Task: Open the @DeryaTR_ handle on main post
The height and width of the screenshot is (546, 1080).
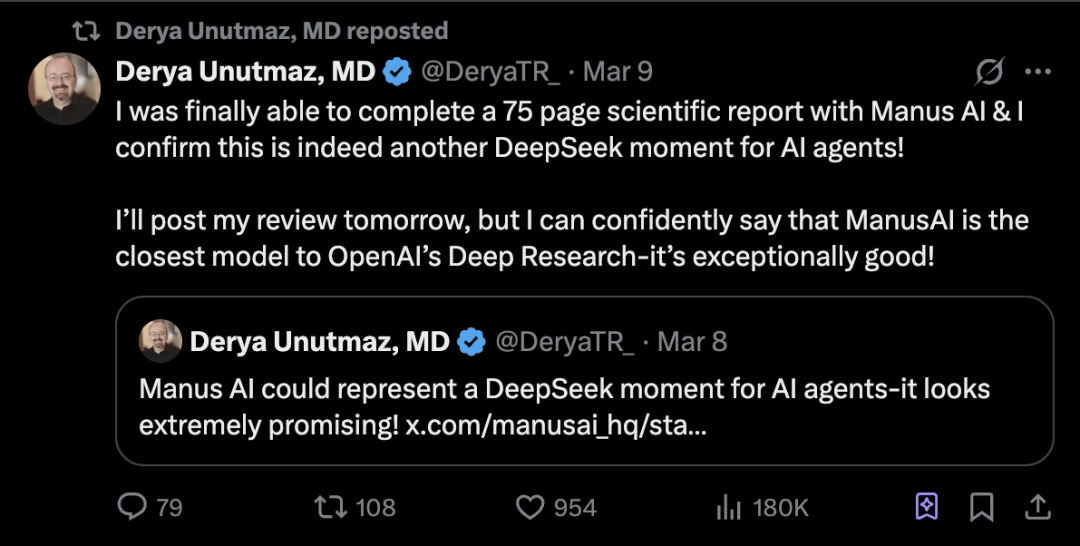Action: coord(489,72)
